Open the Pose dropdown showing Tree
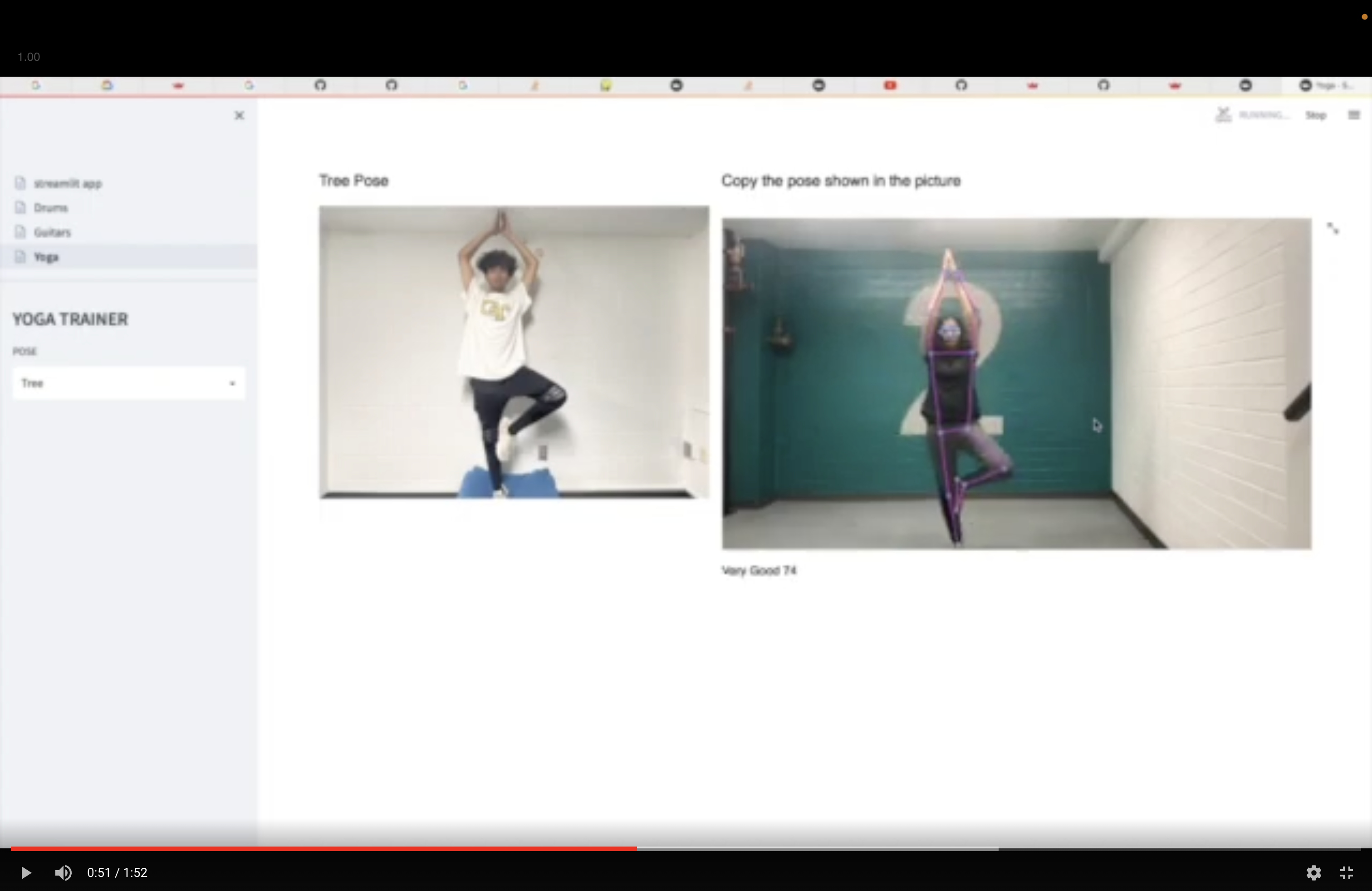The height and width of the screenshot is (891, 1372). [128, 383]
